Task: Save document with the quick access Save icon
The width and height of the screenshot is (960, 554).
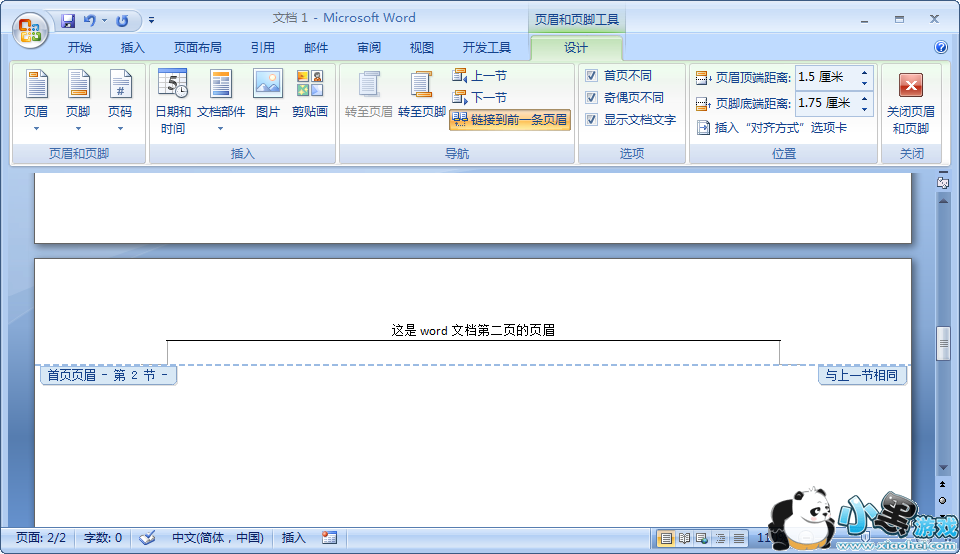Action: [x=67, y=21]
